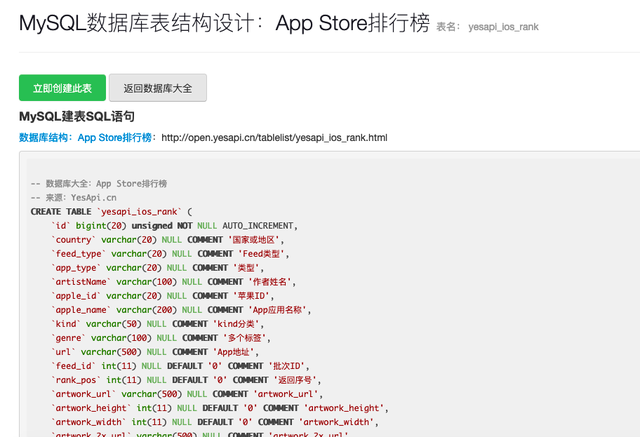This screenshot has height=437, width=640.
Task: Select the page URL text open.yesapi.cn/tablelist/yesapi_ios_rank.html
Action: (x=274, y=138)
